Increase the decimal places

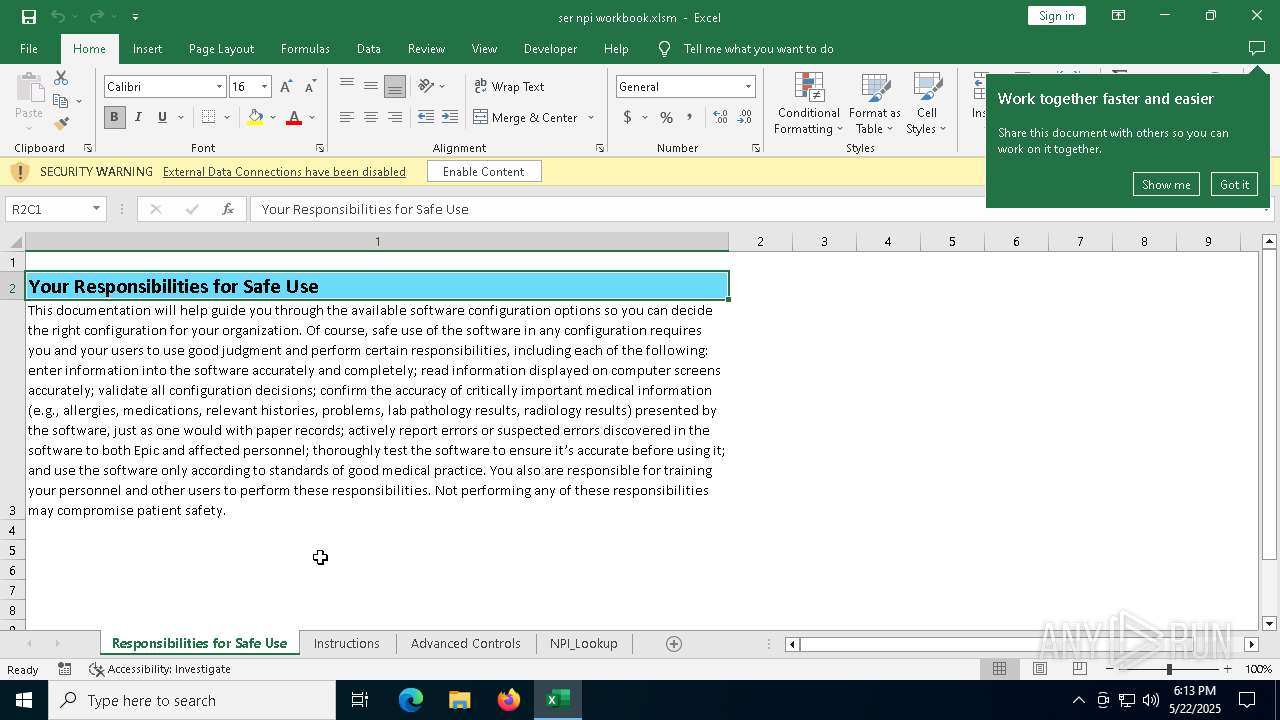tap(720, 117)
